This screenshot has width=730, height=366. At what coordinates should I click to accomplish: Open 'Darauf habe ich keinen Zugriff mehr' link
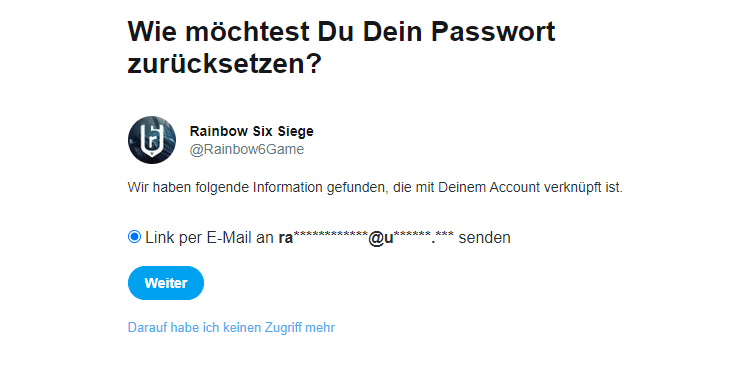(x=231, y=327)
